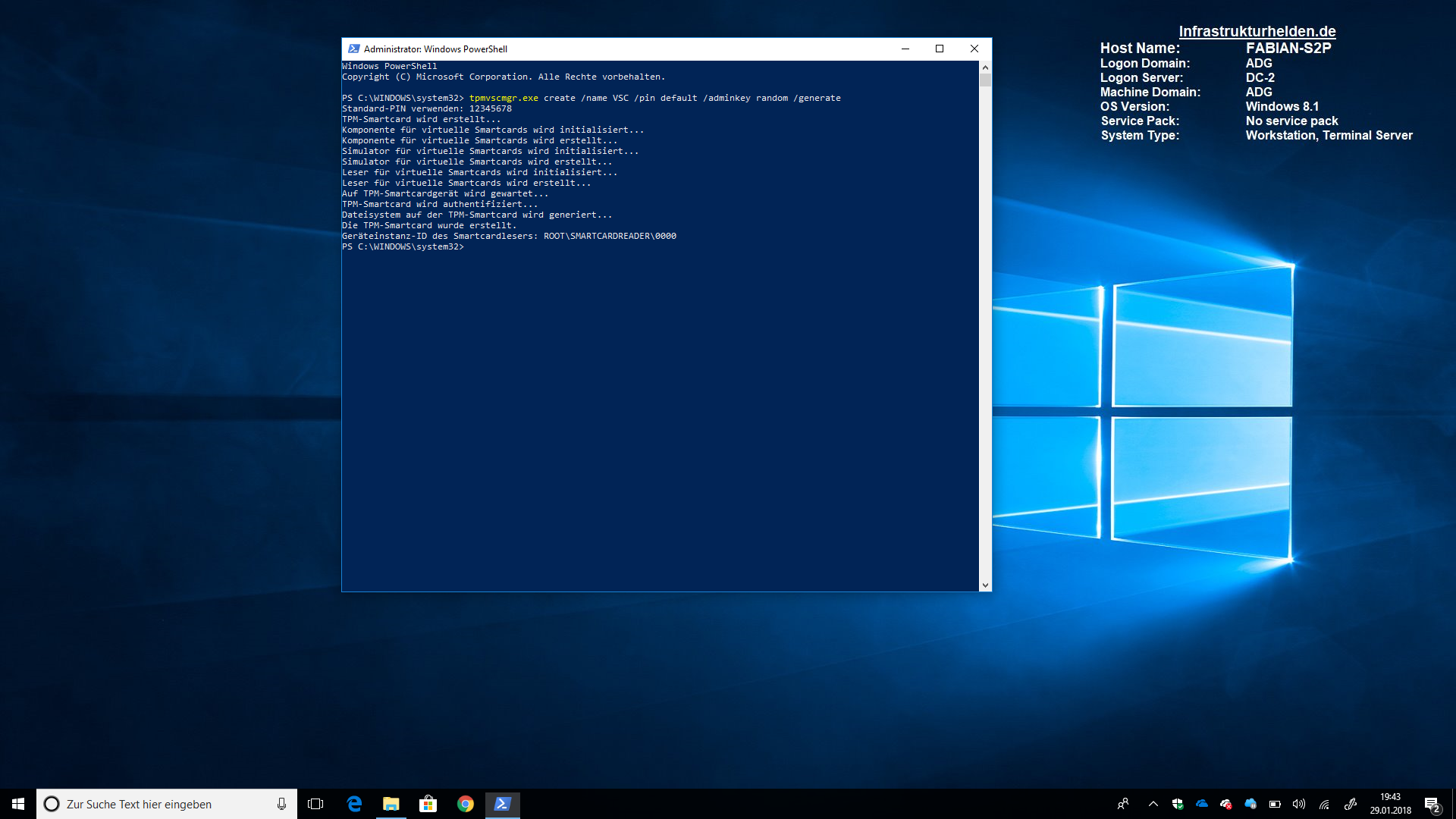Minimize the Administrator: Windows PowerShell window
Viewport: 1456px width, 819px height.
(905, 49)
